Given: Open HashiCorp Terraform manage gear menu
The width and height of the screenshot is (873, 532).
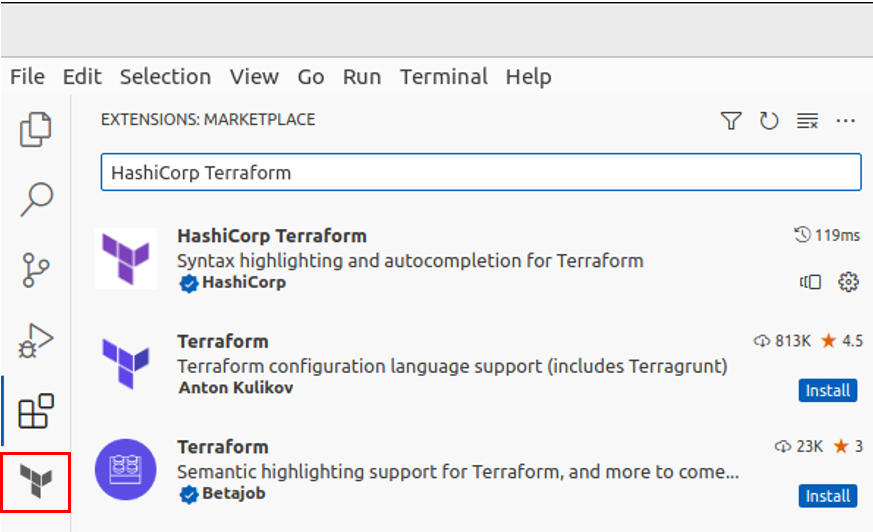Looking at the screenshot, I should click(849, 282).
